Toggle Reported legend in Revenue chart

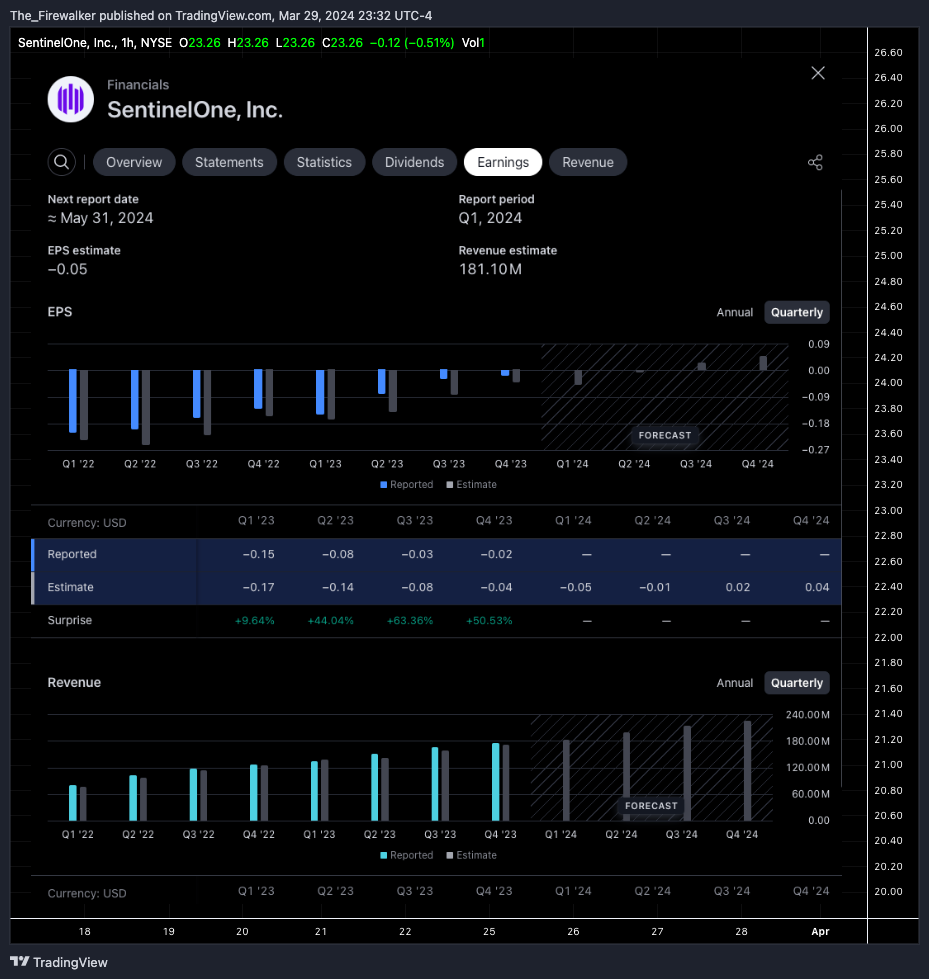[x=406, y=855]
